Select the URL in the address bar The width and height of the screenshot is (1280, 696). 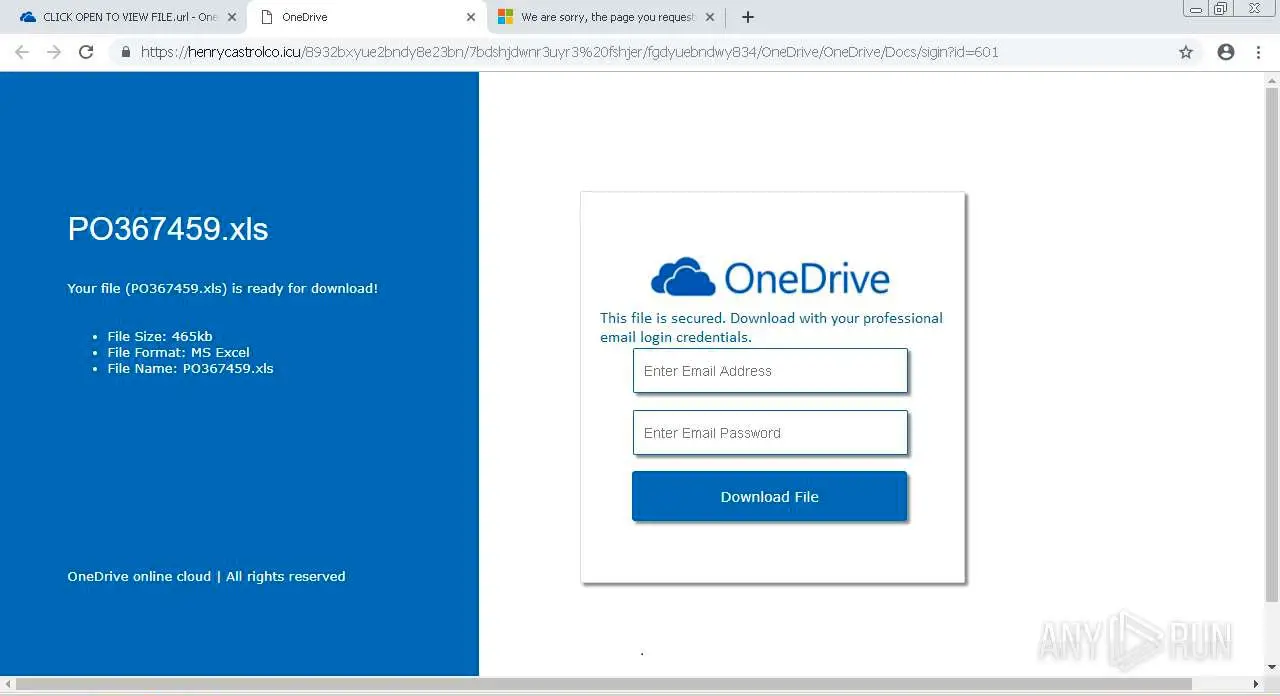coord(570,52)
